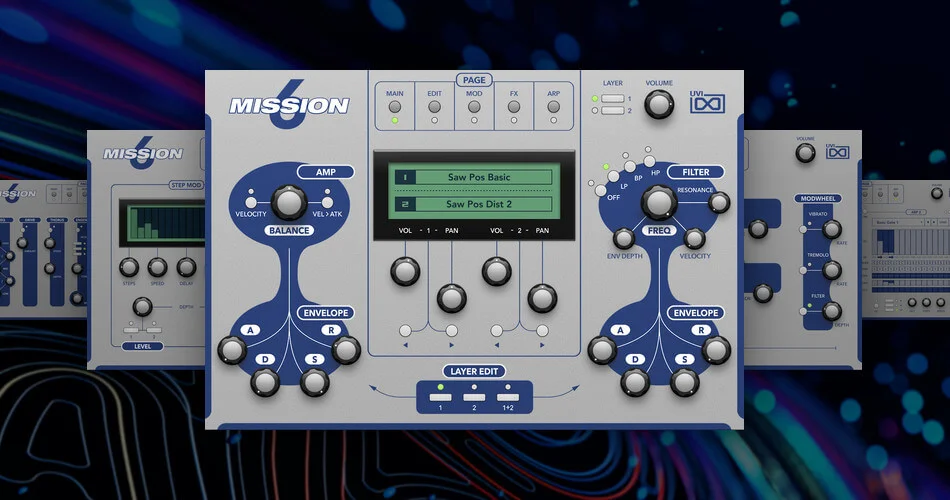Click the STEPS knob in Step Mod window

pos(128,267)
